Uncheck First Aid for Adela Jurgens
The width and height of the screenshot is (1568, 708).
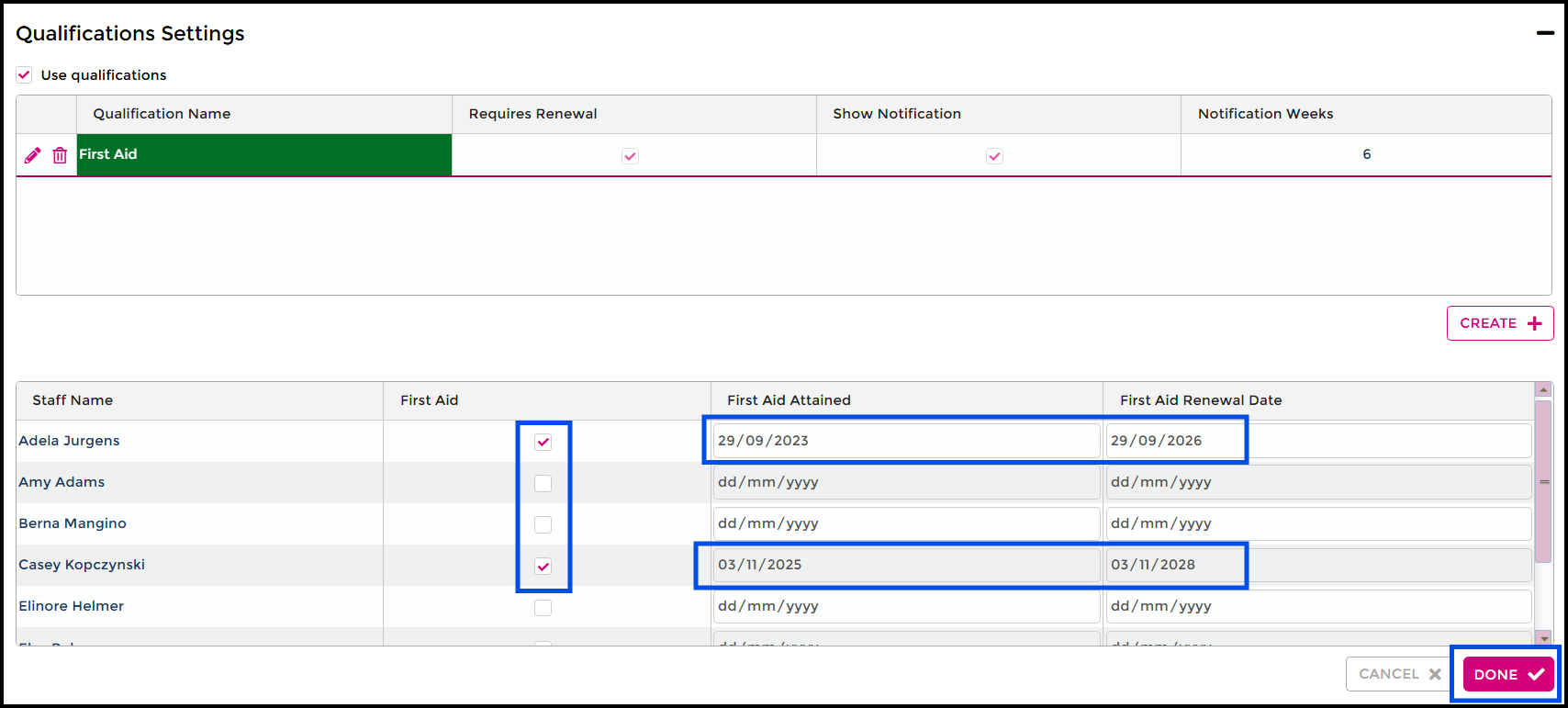[543, 442]
